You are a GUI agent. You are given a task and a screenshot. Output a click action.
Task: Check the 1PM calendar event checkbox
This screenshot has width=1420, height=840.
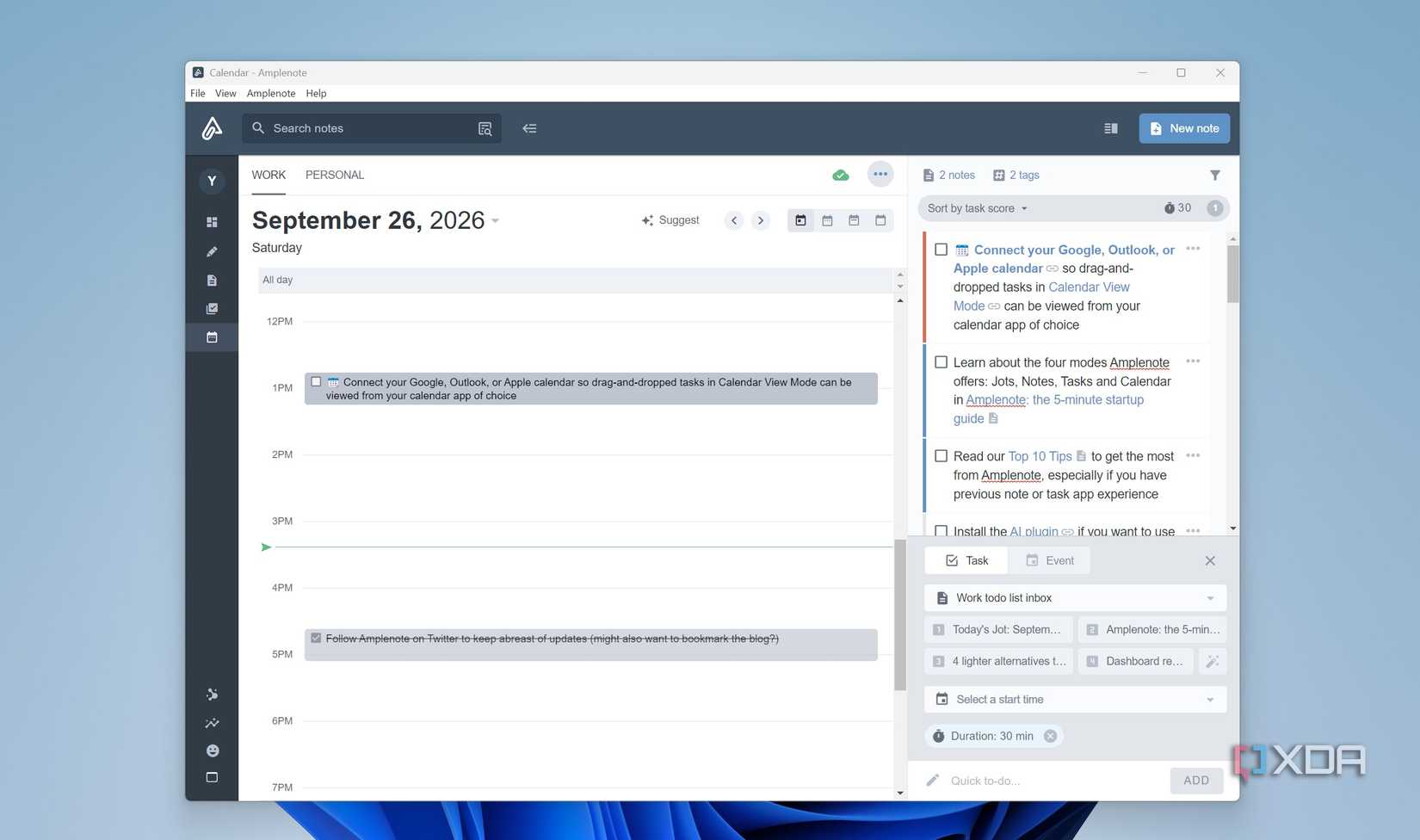coord(316,382)
